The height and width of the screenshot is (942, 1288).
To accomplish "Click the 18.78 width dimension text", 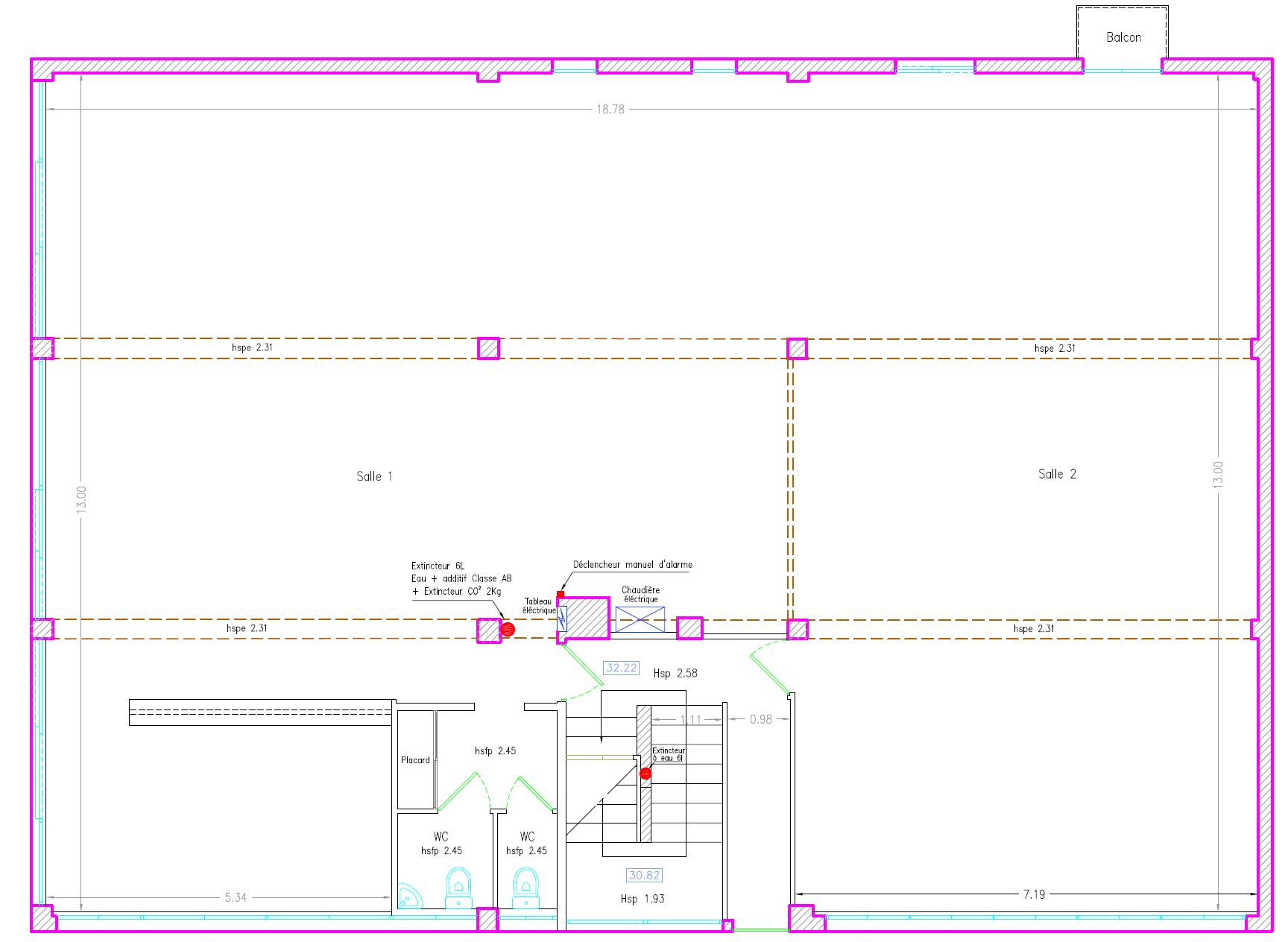I will [610, 109].
